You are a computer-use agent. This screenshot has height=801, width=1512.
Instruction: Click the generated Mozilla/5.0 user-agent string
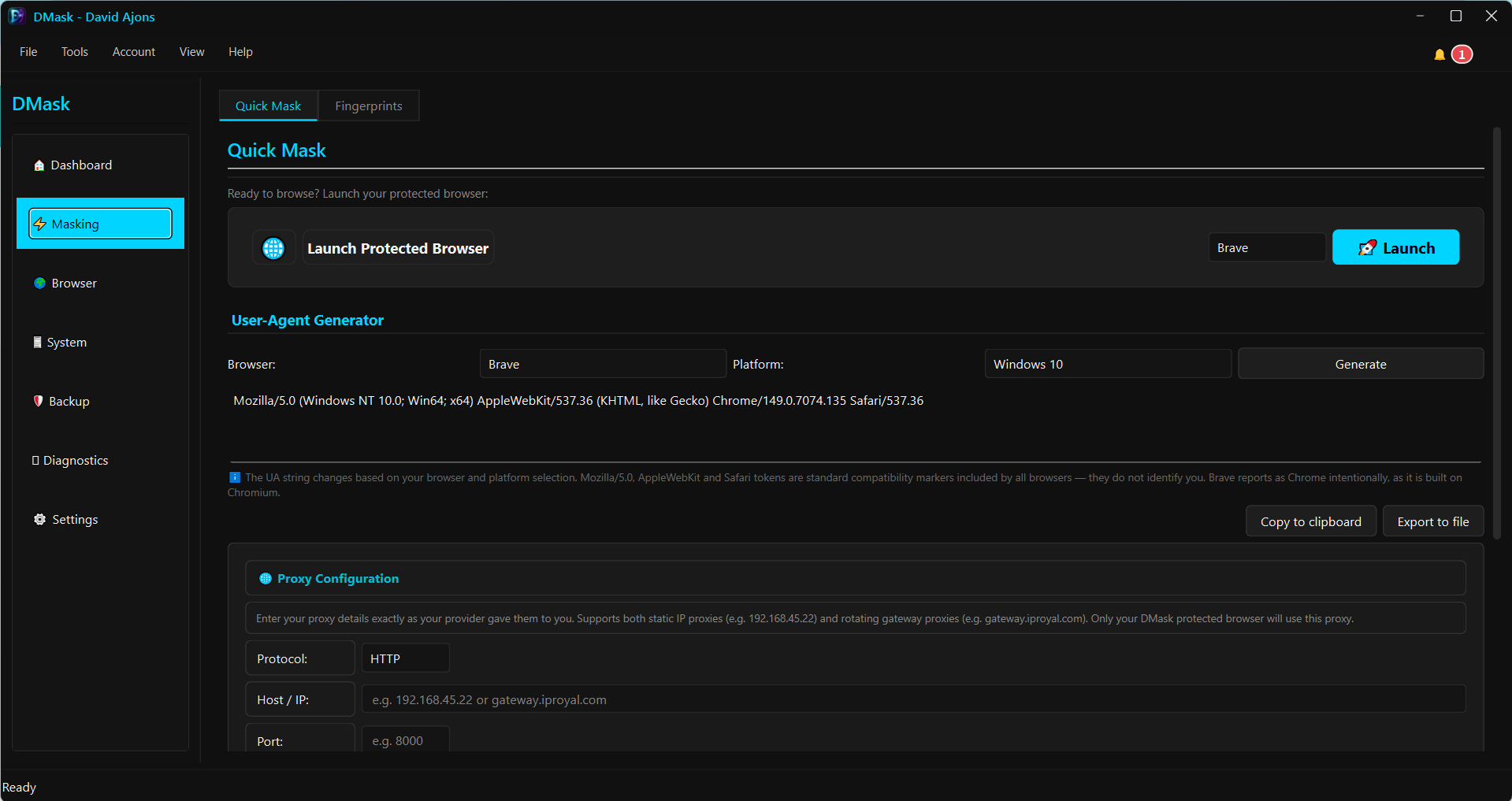pos(578,400)
